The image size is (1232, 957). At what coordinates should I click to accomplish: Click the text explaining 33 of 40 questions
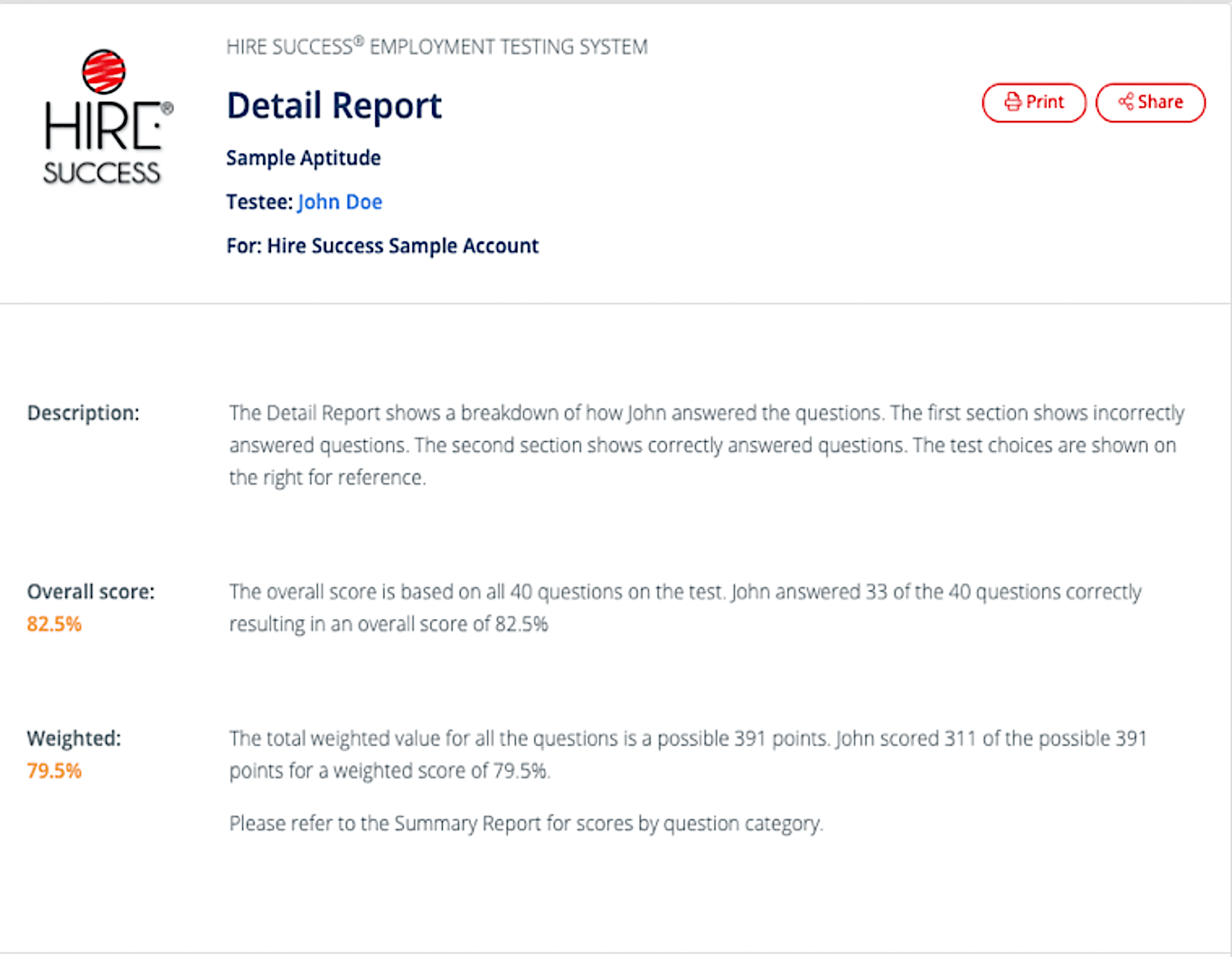coord(684,608)
